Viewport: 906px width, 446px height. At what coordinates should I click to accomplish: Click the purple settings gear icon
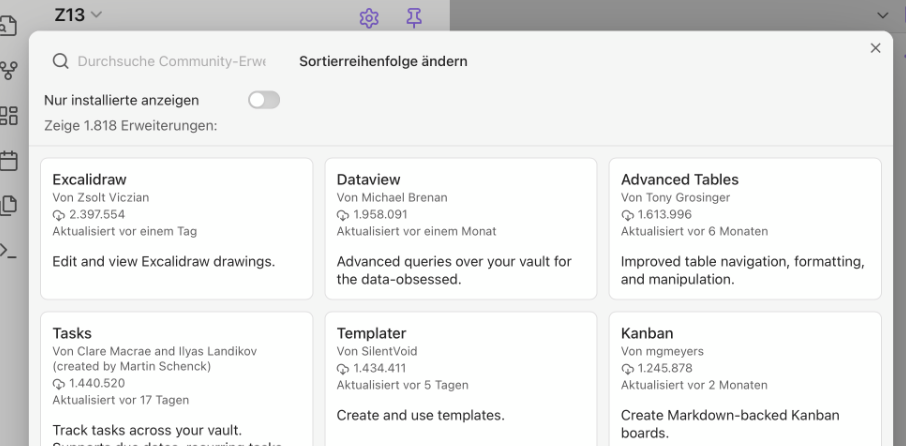[x=368, y=16]
